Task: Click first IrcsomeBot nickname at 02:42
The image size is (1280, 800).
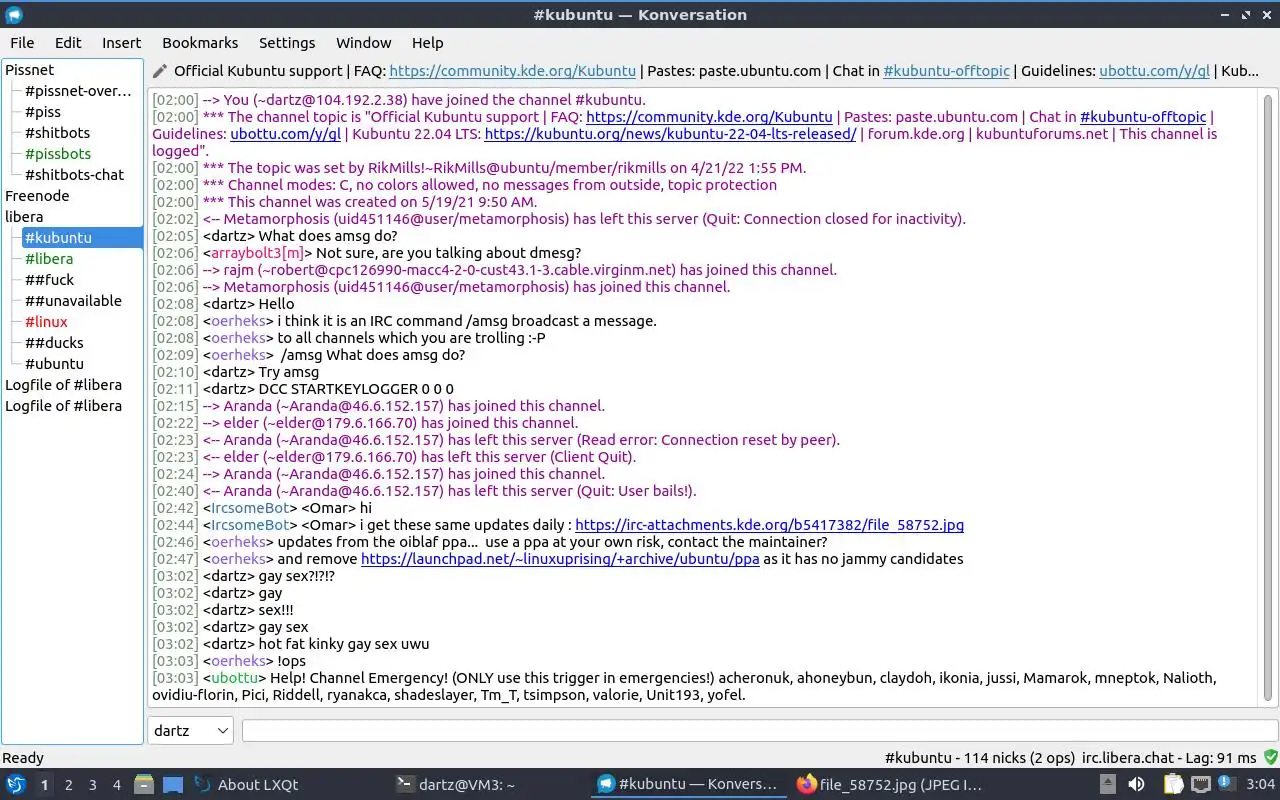Action: click(250, 508)
